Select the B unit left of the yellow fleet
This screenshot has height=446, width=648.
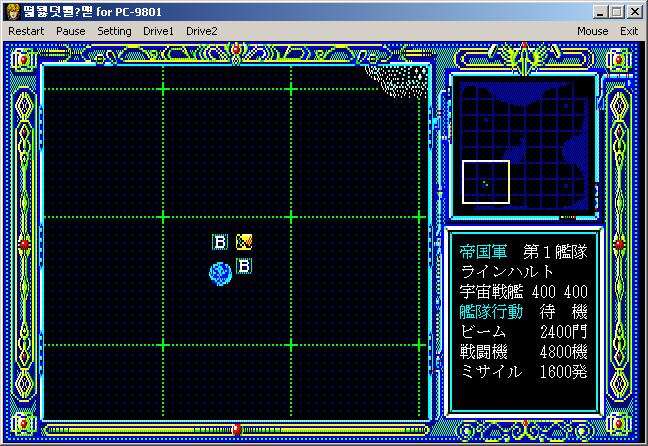[x=220, y=242]
